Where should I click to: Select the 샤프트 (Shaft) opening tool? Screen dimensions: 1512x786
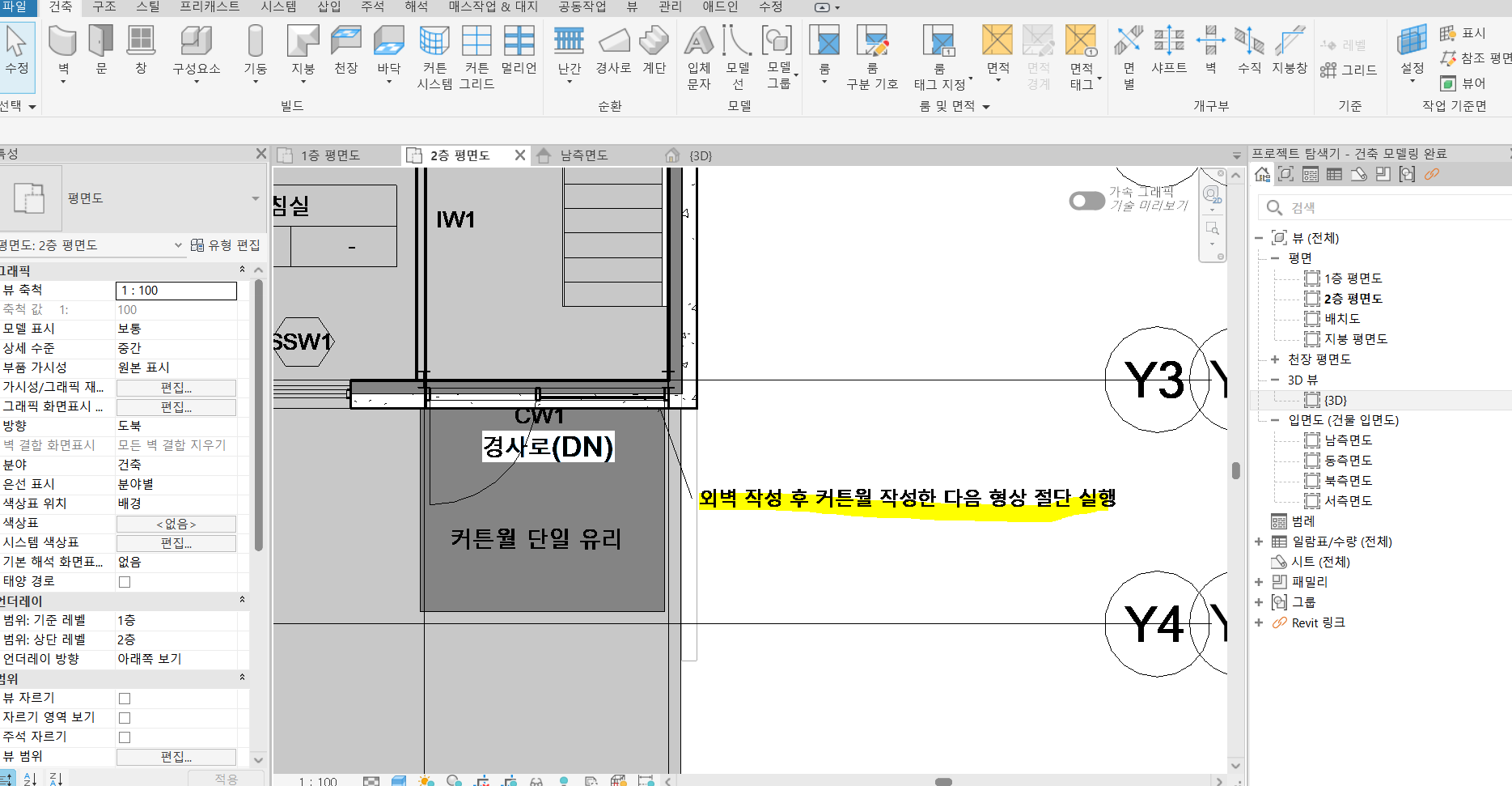pos(1168,49)
